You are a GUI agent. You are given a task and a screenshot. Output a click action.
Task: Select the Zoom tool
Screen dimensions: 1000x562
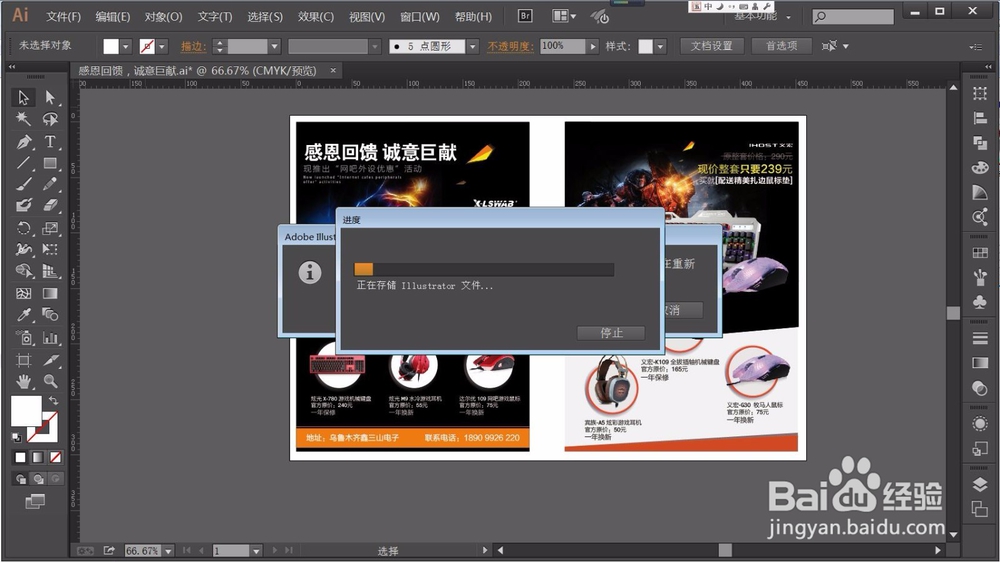50,381
